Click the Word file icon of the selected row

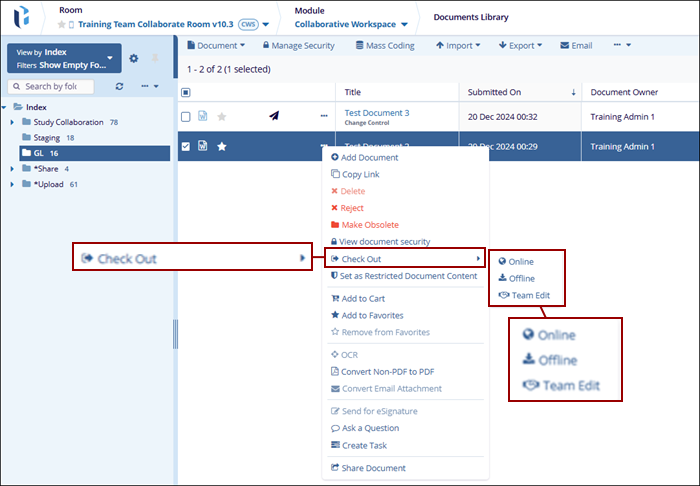click(203, 146)
